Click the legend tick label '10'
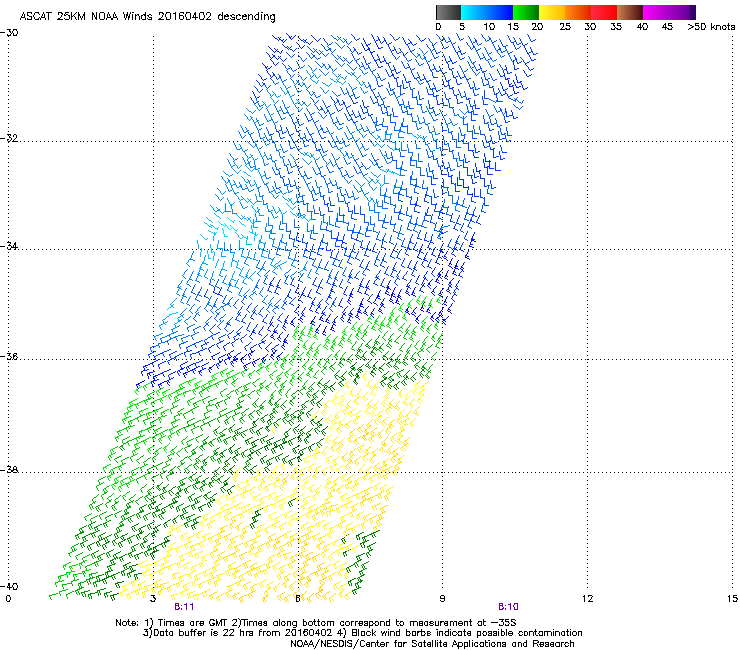740x650 pixels. [x=489, y=27]
